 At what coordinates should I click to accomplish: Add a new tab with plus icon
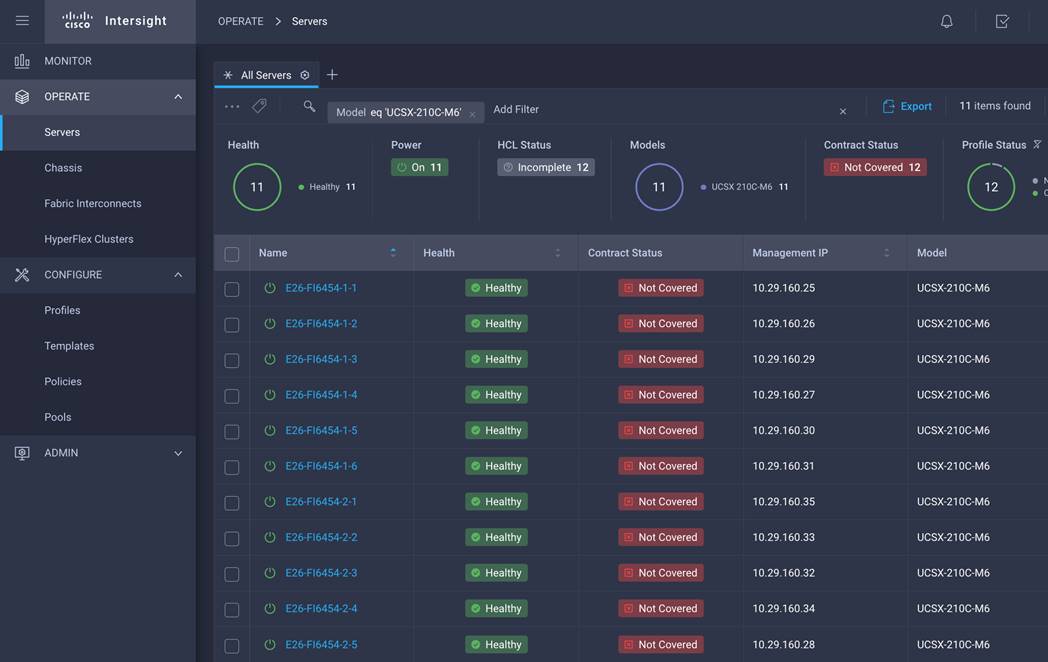point(332,74)
